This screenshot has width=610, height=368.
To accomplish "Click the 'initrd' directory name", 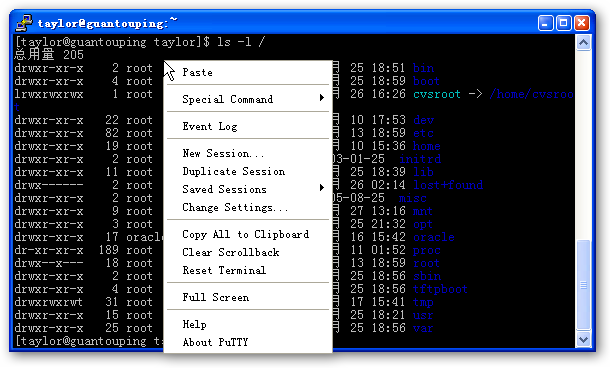I will [420, 159].
